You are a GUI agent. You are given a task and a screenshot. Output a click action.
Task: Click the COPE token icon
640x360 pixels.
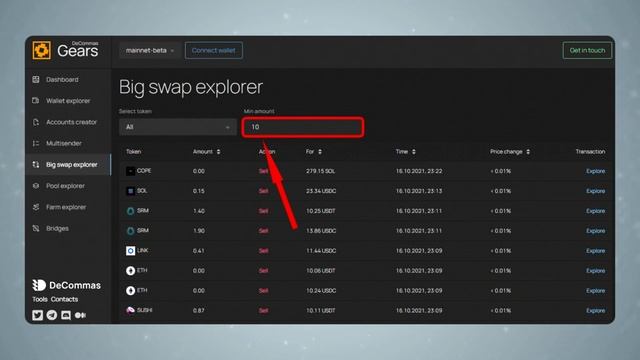pyautogui.click(x=130, y=171)
